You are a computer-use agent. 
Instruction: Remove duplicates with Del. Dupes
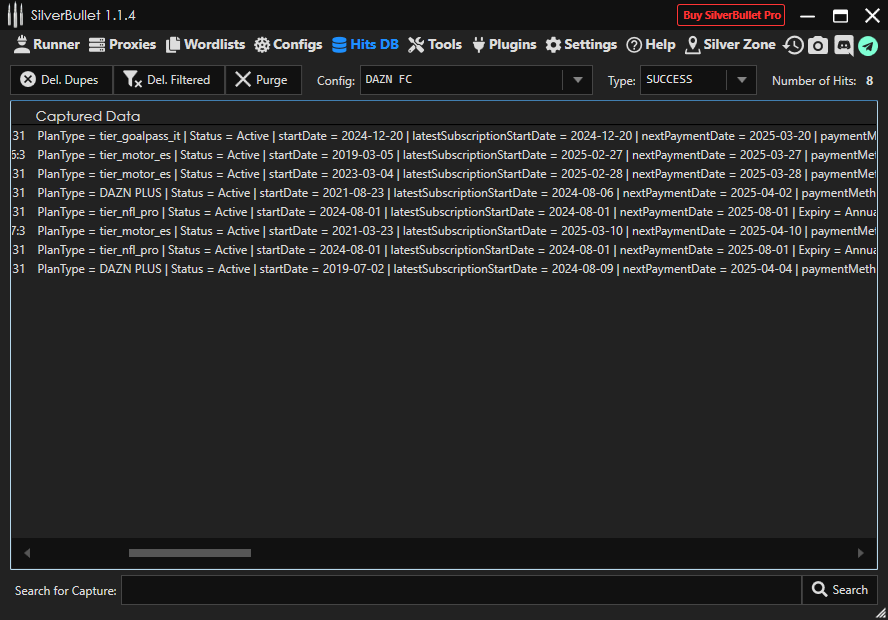click(x=61, y=80)
